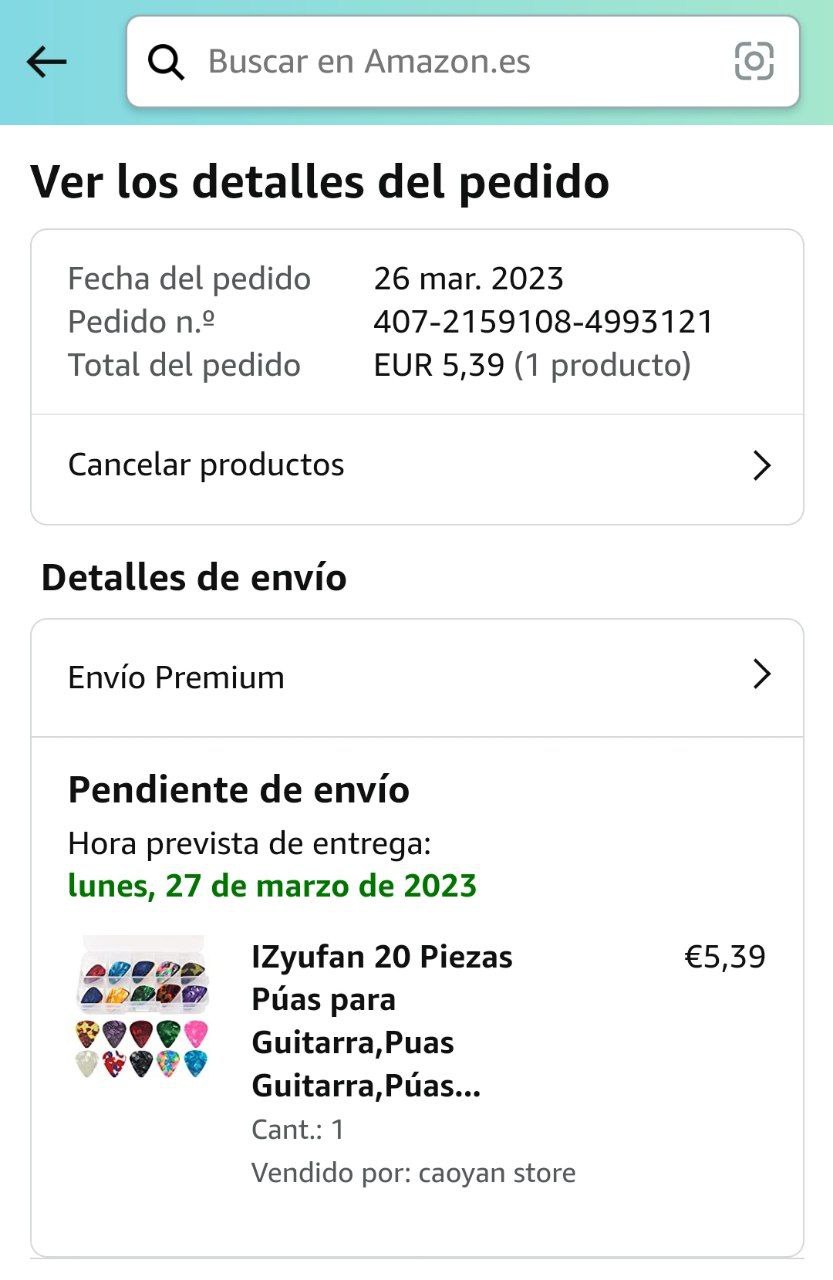Select the 'Cancelar productos' option
833x1280 pixels.
(206, 465)
